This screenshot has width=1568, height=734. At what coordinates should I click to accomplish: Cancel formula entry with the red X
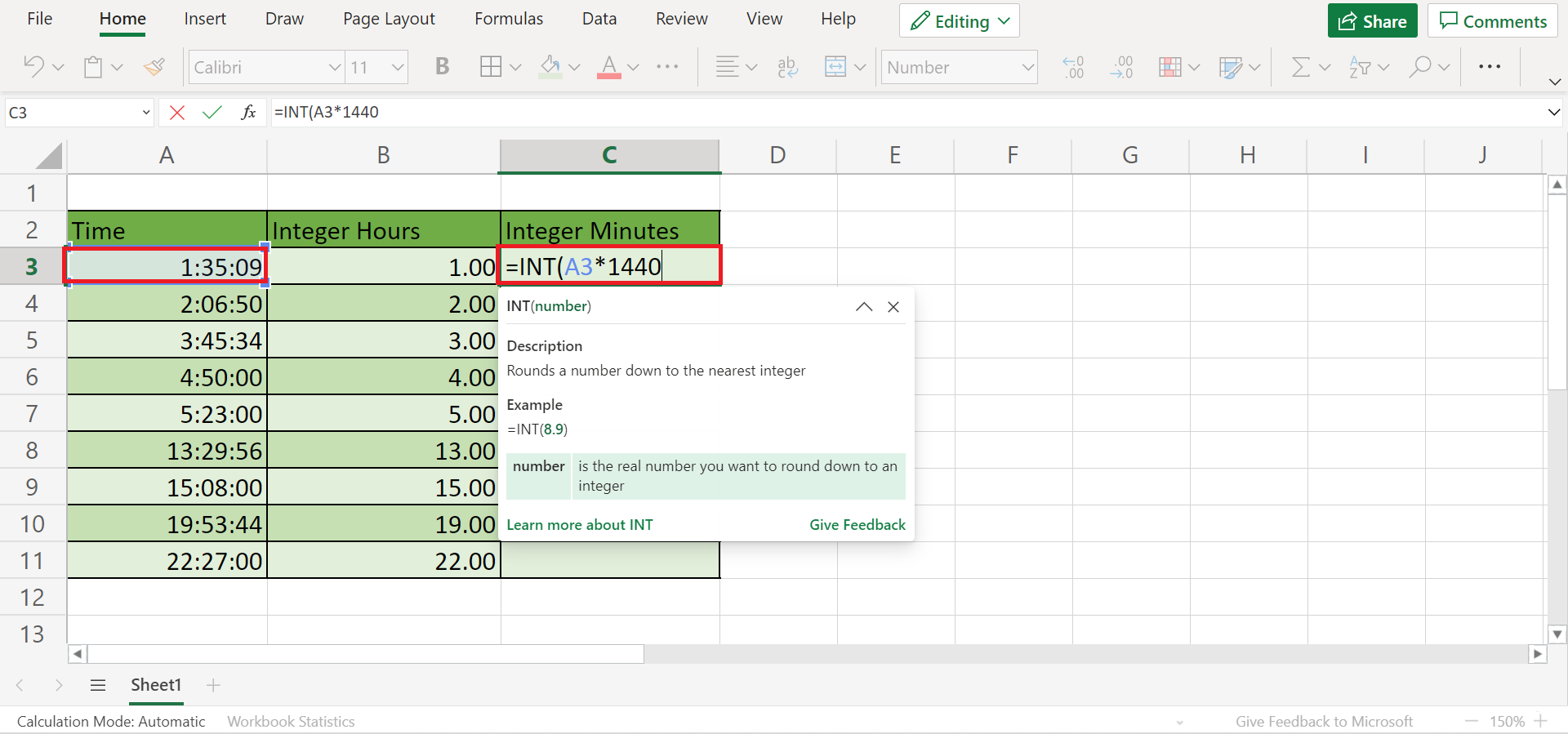click(x=176, y=113)
